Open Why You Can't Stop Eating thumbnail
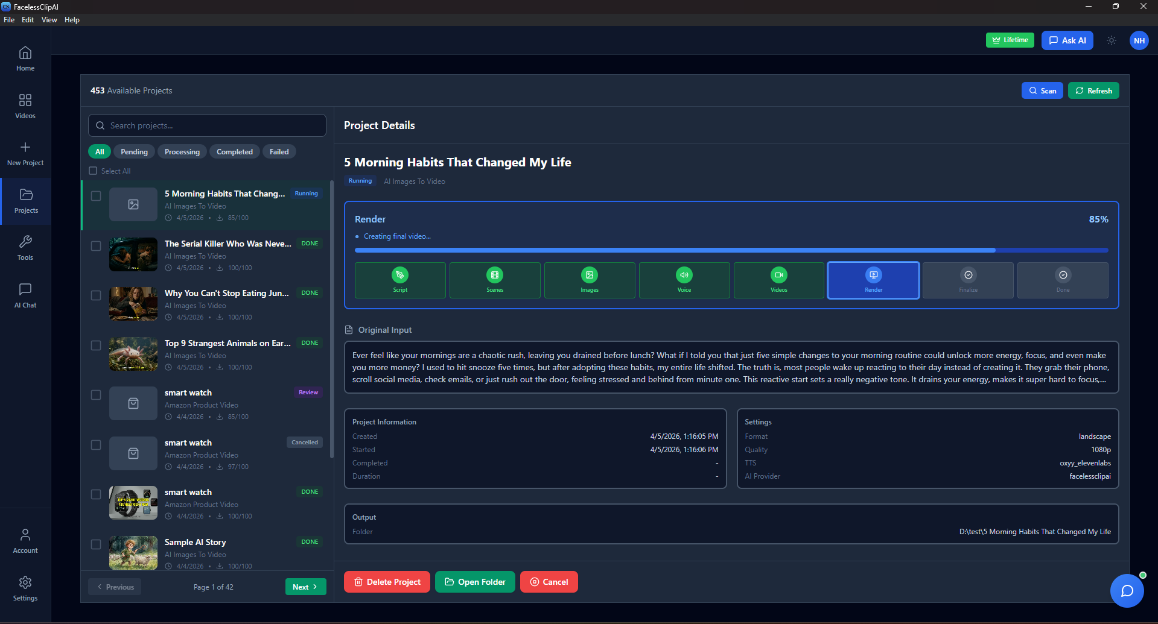 pyautogui.click(x=133, y=304)
